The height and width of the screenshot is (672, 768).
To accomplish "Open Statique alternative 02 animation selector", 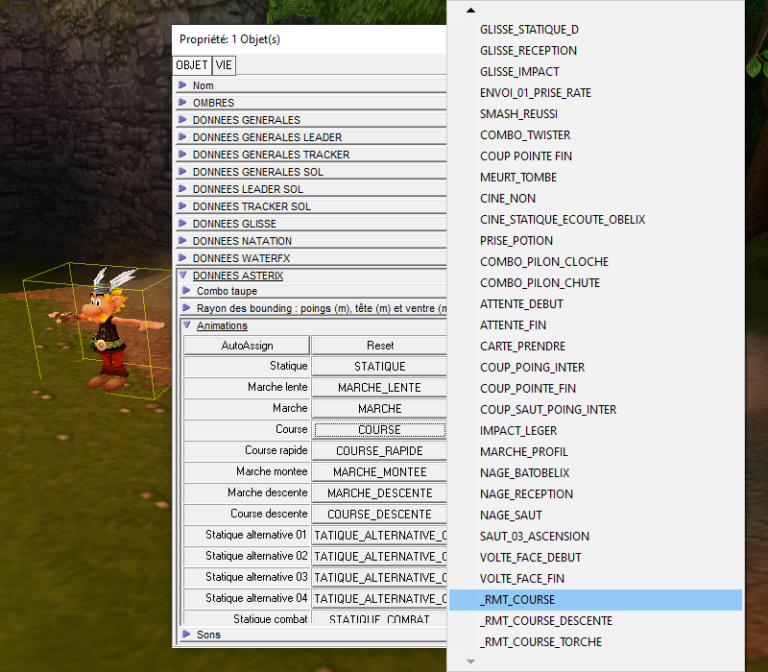I will click(x=379, y=556).
